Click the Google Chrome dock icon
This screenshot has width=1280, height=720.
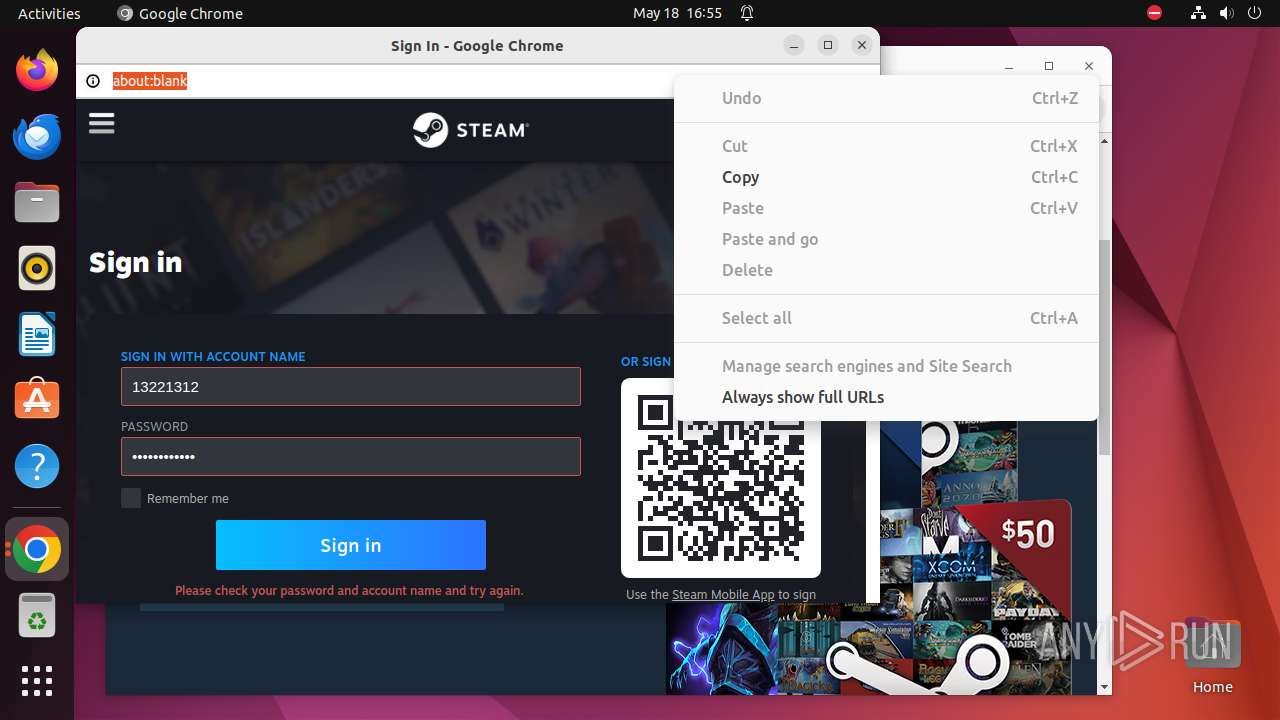[37, 550]
